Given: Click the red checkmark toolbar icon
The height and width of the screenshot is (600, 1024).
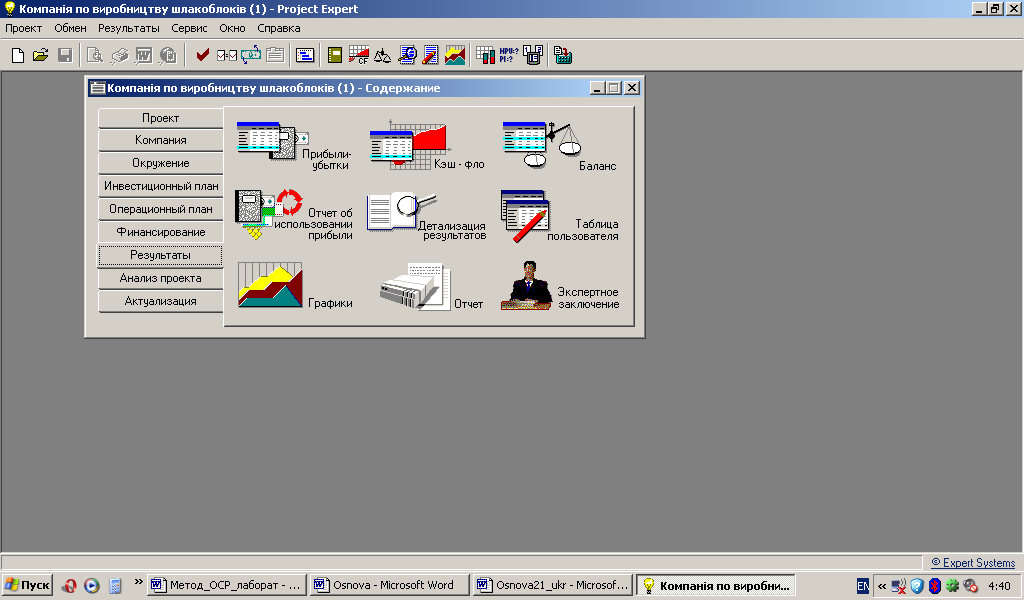Looking at the screenshot, I should click(202, 55).
